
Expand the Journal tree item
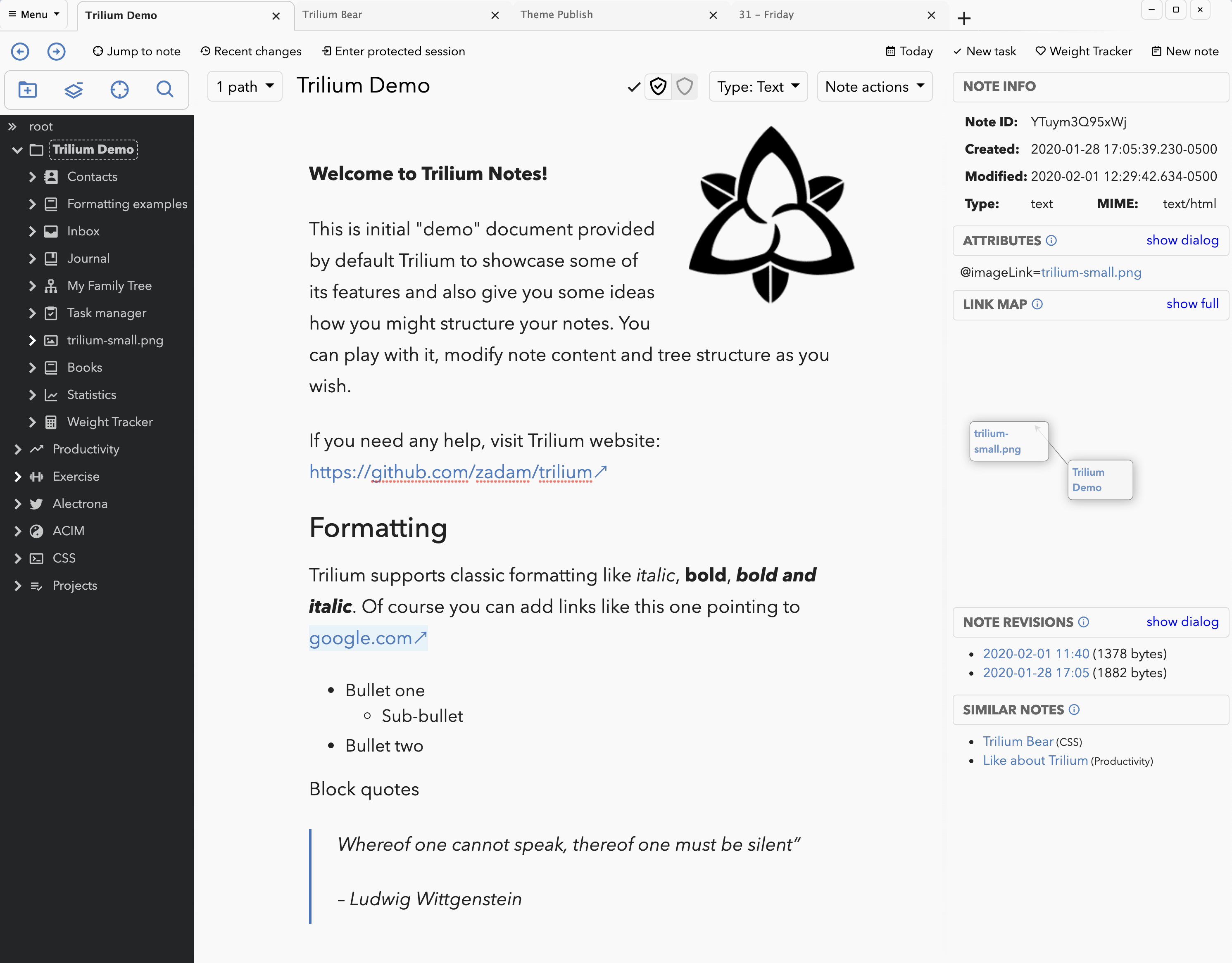click(32, 259)
